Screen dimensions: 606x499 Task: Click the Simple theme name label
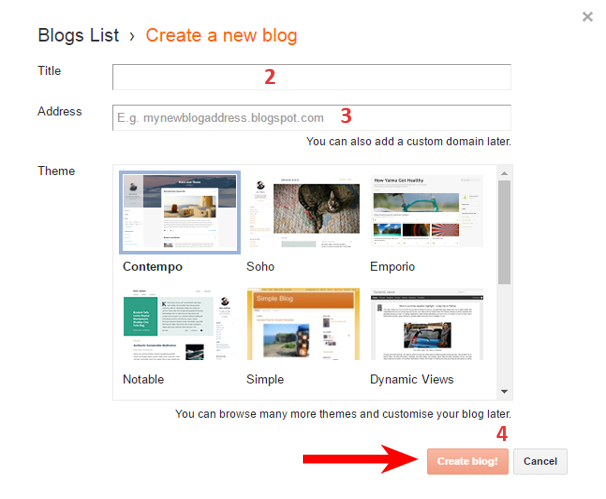265,380
